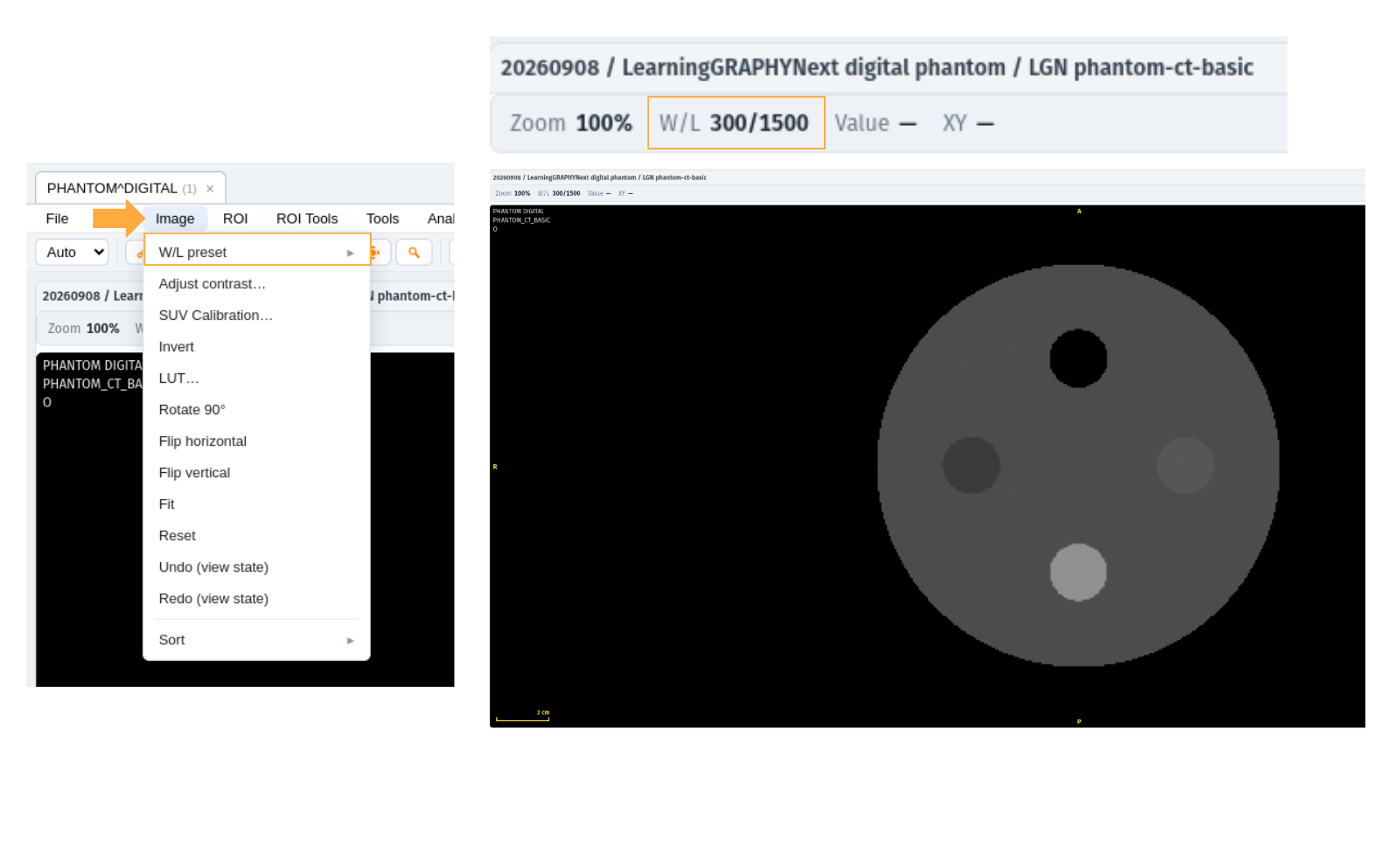Select Flip horizontal

click(257, 441)
